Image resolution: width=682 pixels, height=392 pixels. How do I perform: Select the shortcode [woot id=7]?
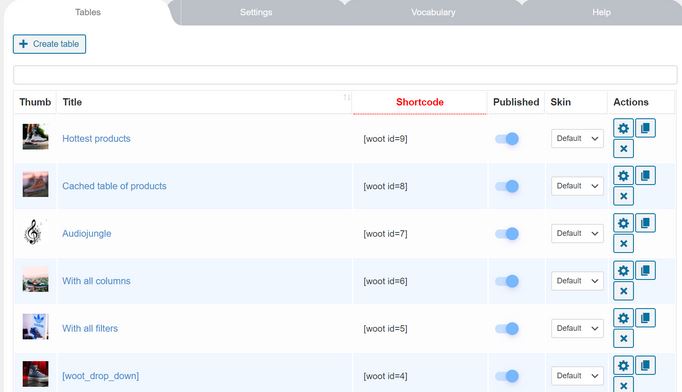(385, 234)
